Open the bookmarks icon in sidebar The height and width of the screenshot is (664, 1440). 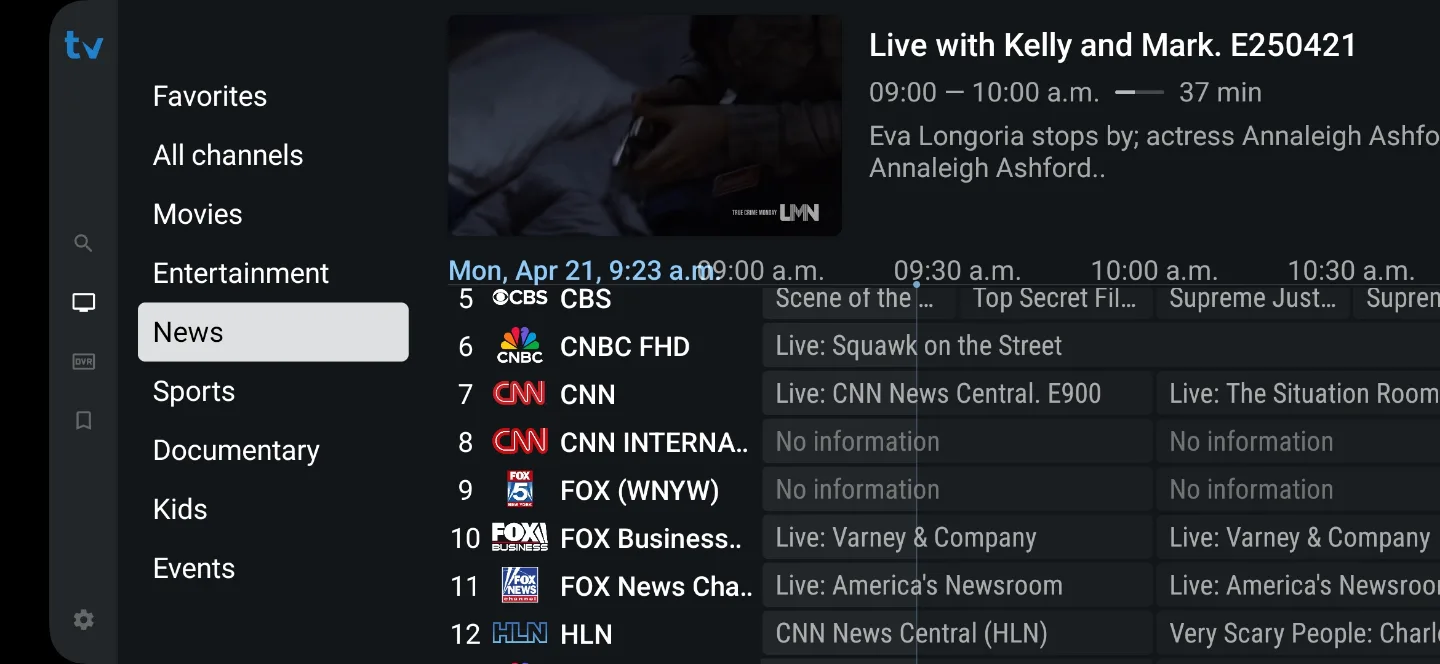(84, 420)
